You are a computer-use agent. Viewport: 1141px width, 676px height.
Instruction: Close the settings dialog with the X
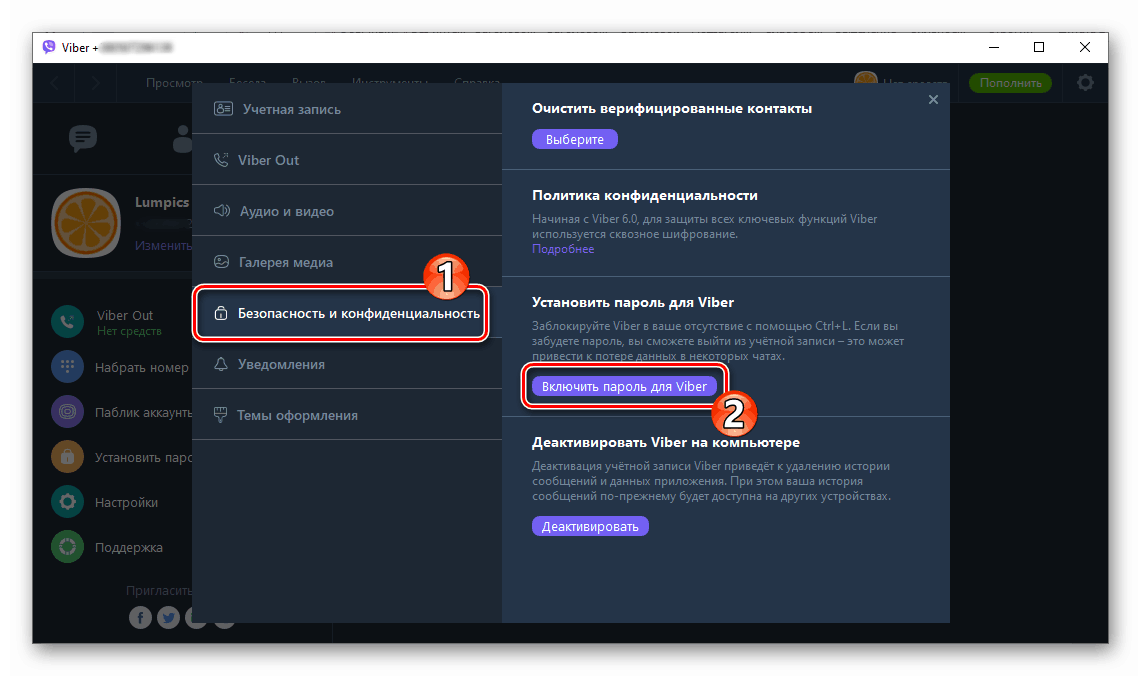click(x=934, y=100)
